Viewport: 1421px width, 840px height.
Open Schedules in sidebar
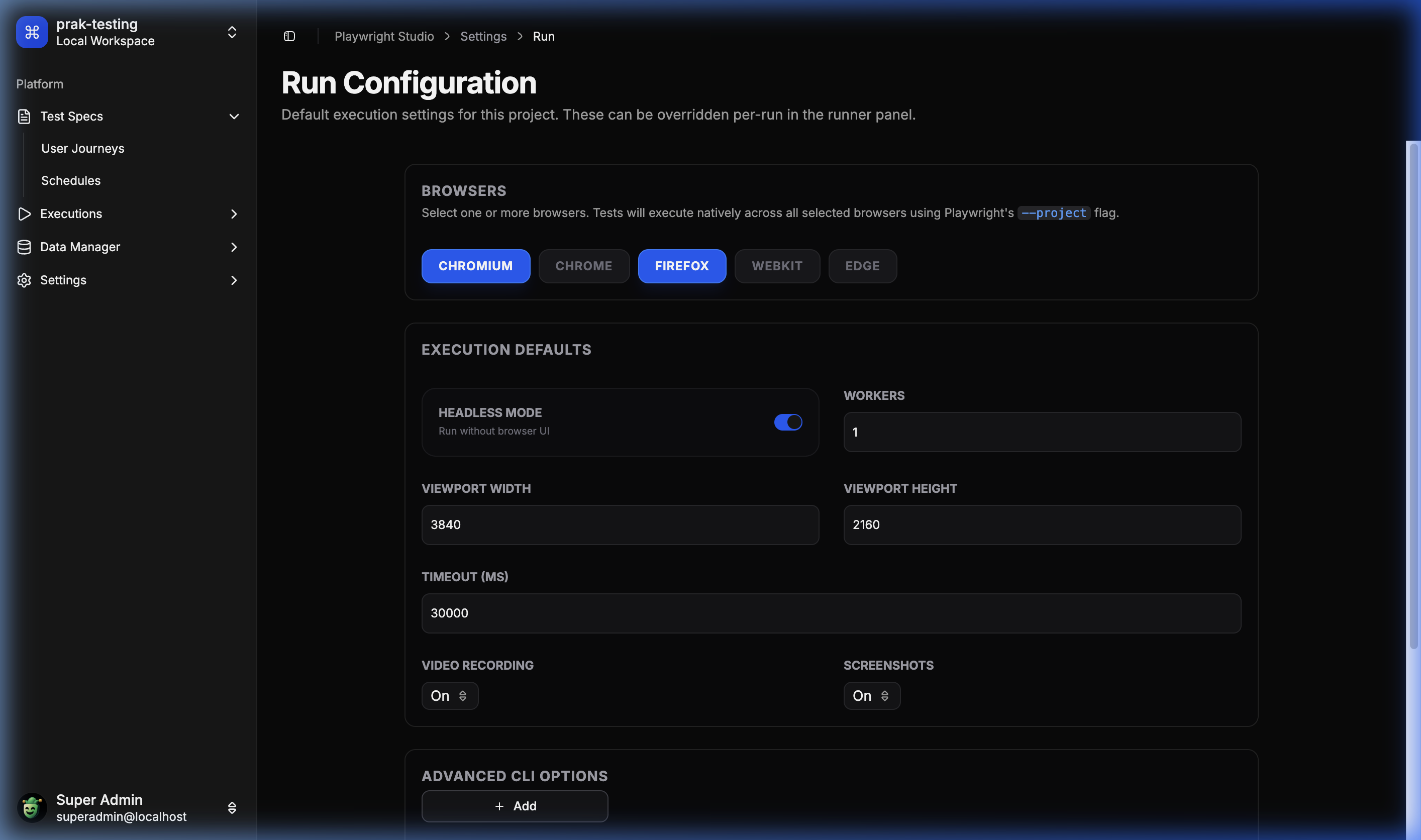click(71, 180)
